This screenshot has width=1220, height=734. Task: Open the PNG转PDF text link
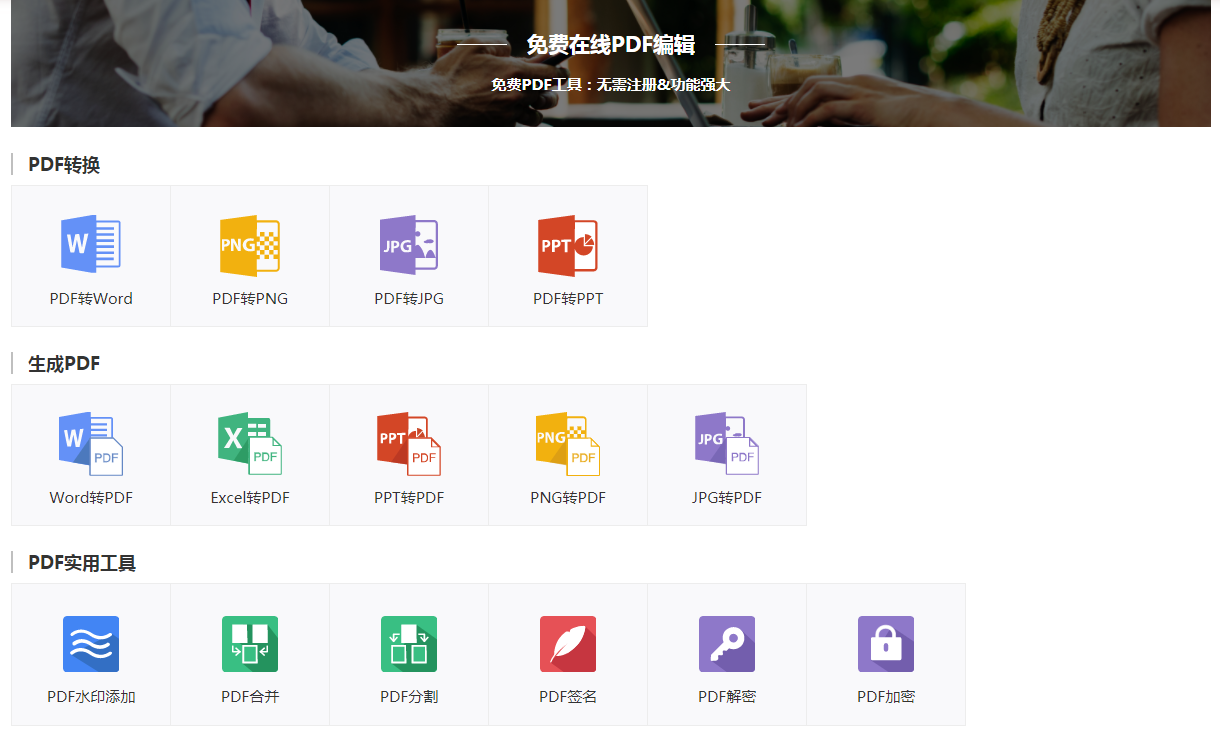click(568, 497)
